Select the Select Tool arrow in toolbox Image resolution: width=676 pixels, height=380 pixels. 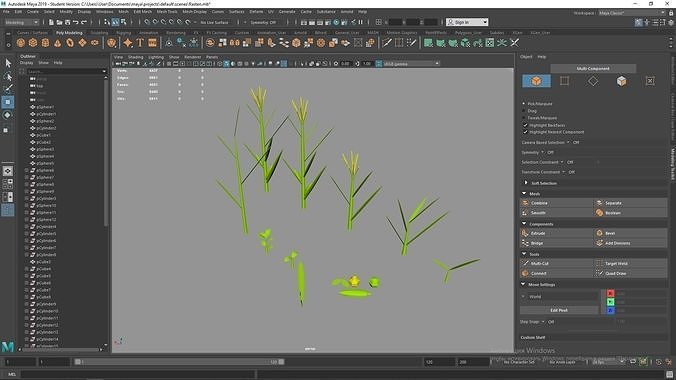point(8,63)
